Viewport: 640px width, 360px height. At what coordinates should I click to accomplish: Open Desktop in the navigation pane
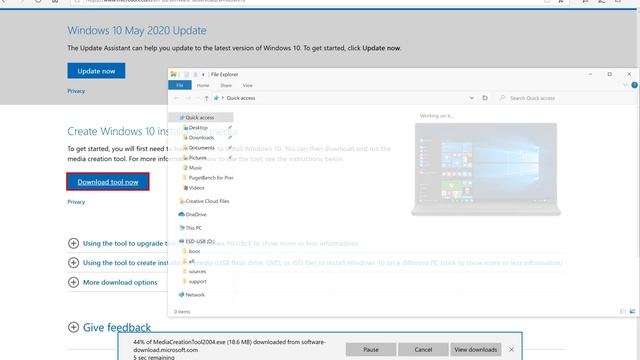pos(198,127)
